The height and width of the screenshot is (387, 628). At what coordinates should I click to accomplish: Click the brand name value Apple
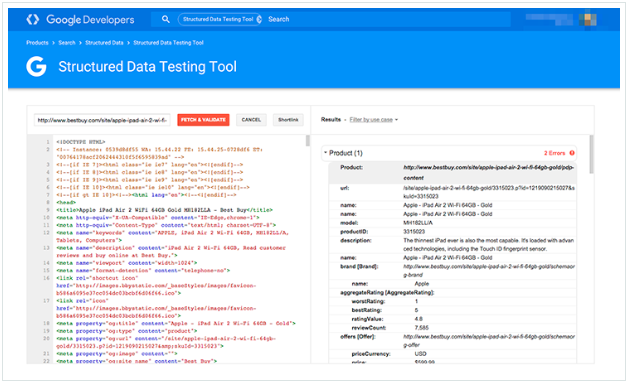422,284
